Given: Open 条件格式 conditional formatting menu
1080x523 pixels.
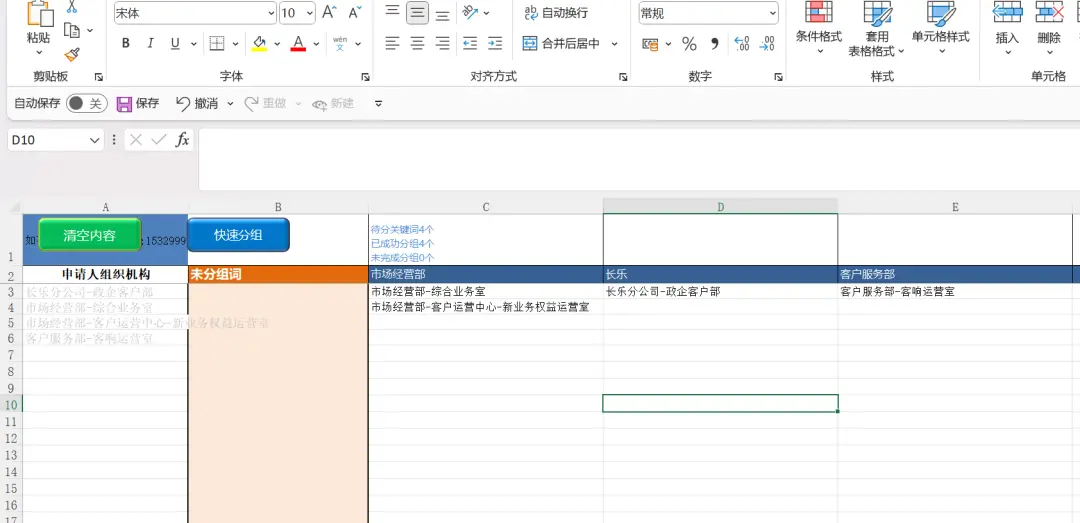Looking at the screenshot, I should click(819, 29).
